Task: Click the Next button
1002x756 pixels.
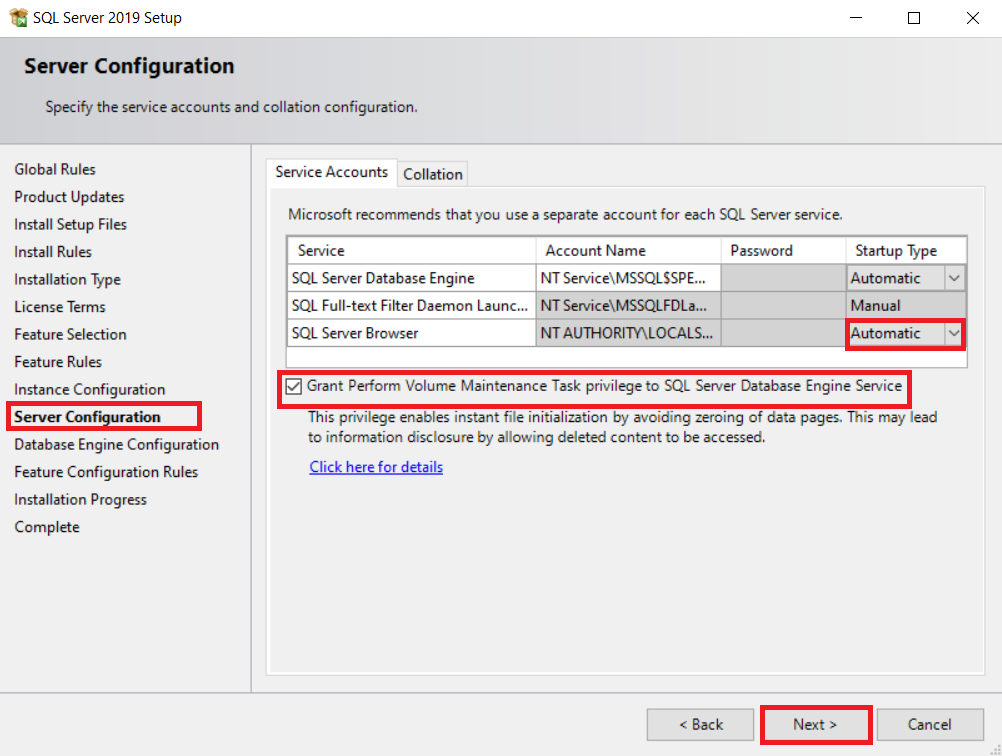Action: (815, 725)
